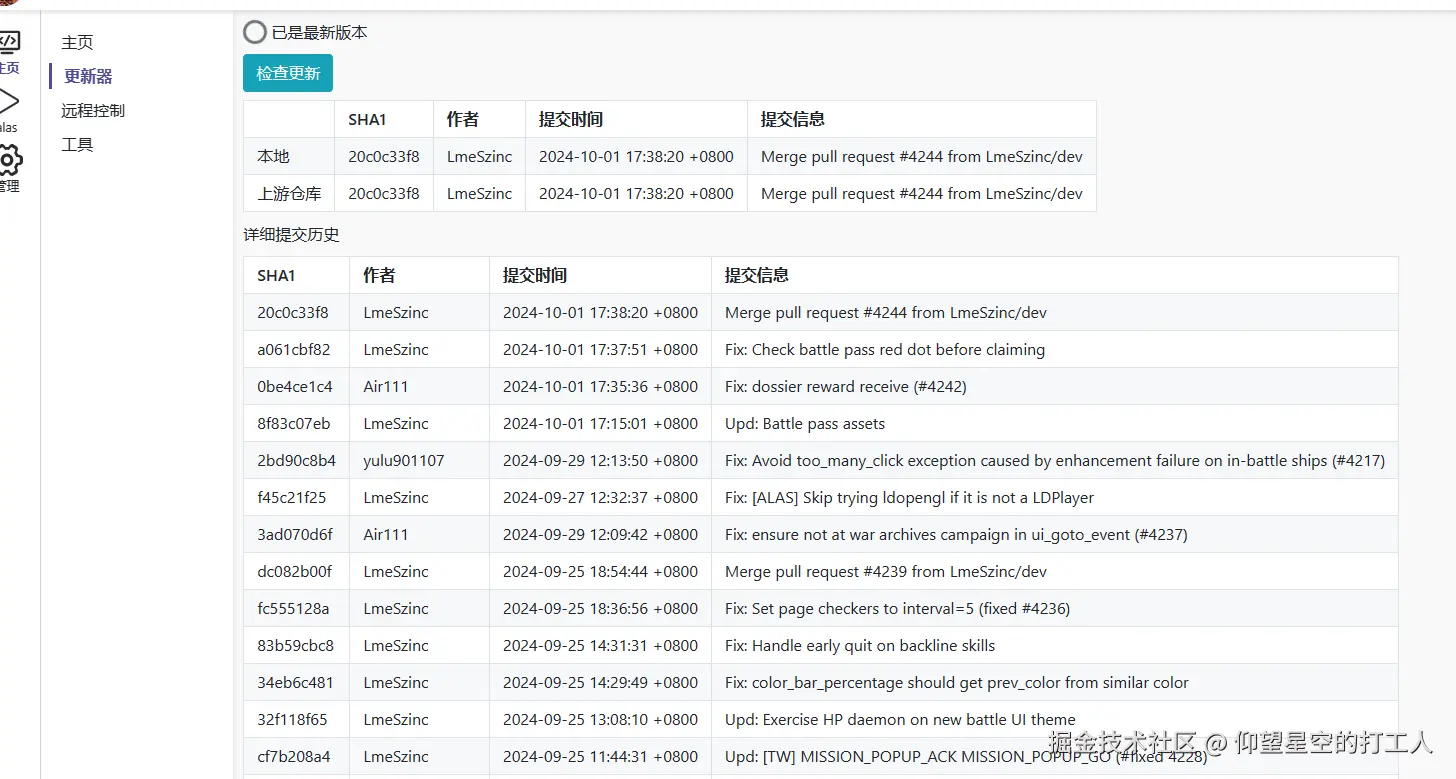The width and height of the screenshot is (1456, 779).
Task: Click commit 'Fix: Handle early quit on backline skills'
Action: pos(860,645)
